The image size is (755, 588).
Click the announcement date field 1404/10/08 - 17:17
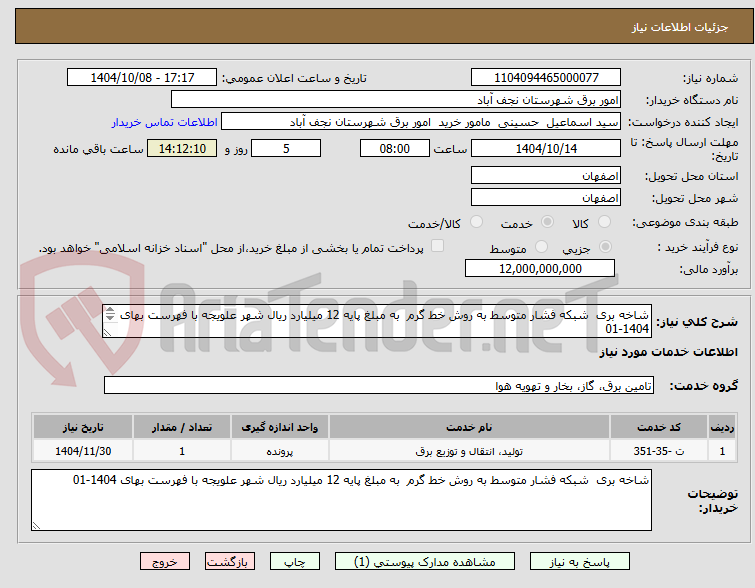142,77
